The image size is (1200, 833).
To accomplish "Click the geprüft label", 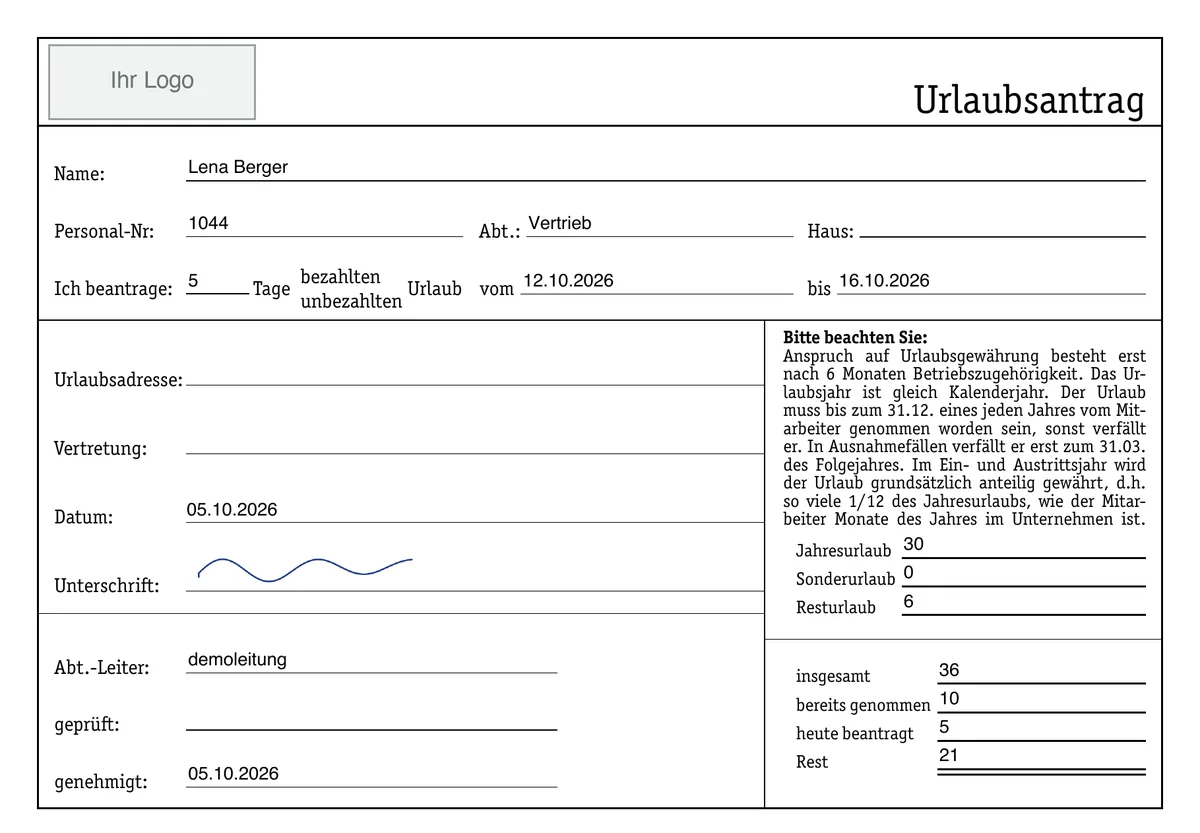I will 86,725.
